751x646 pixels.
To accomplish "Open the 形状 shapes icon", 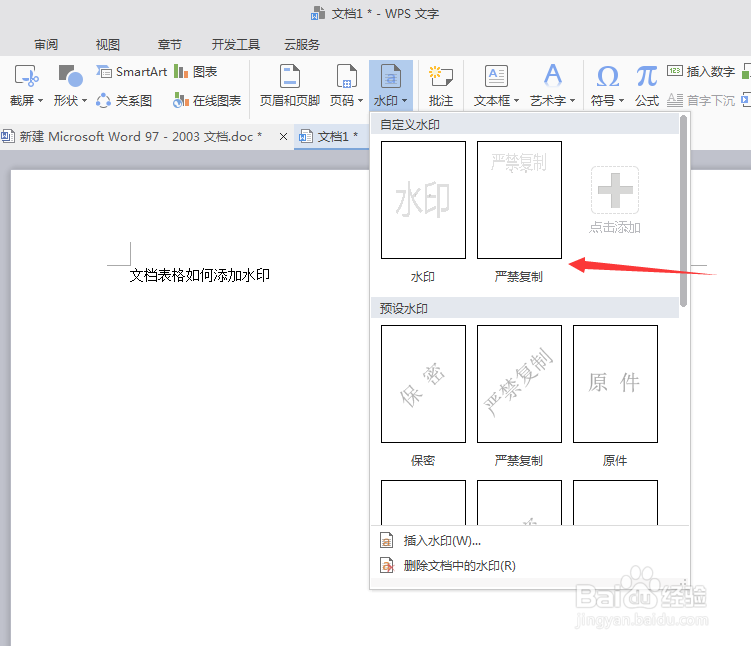I will 70,76.
